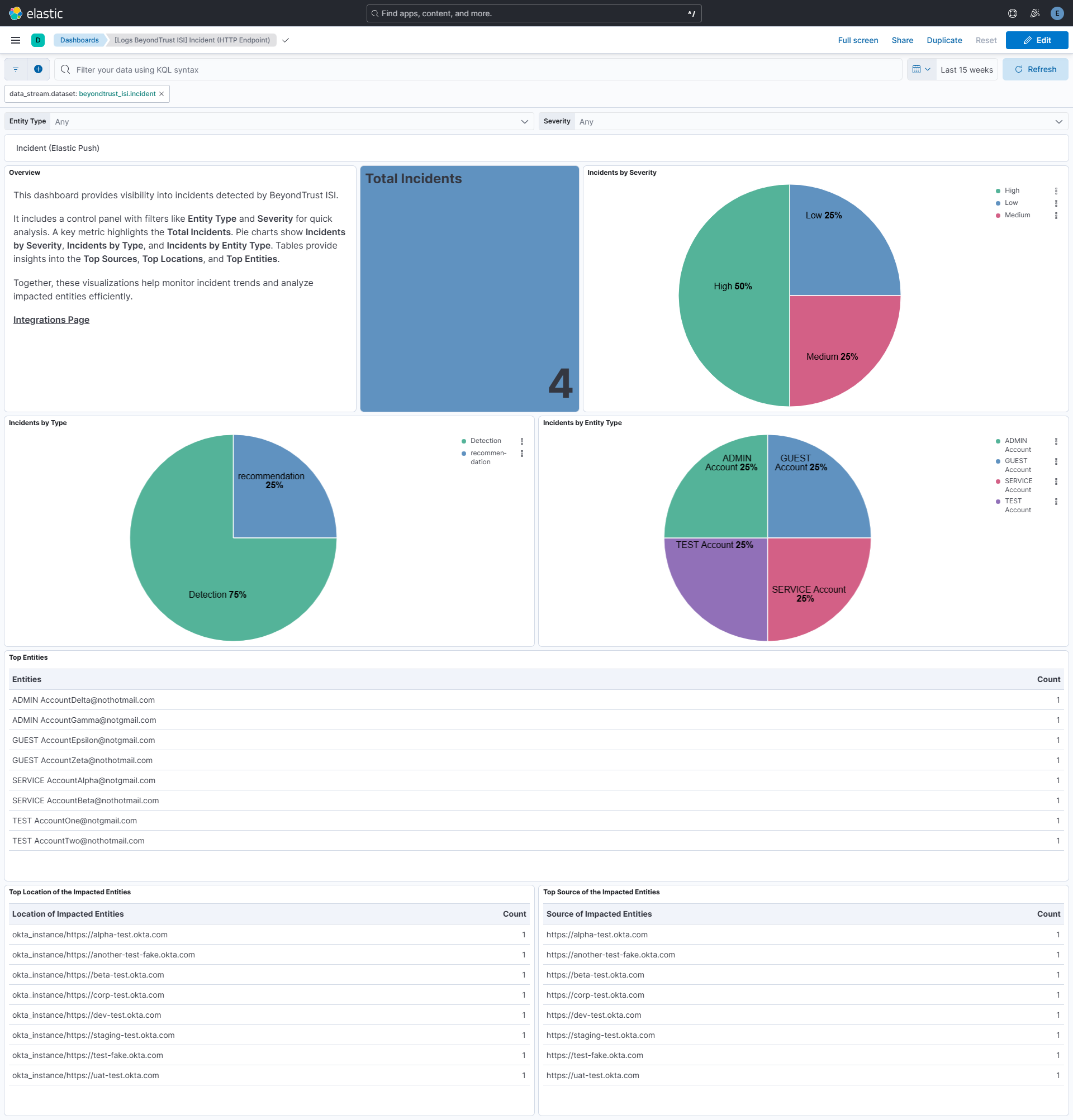The width and height of the screenshot is (1073, 1120).
Task: Open legend options for Low severity
Action: [1056, 203]
